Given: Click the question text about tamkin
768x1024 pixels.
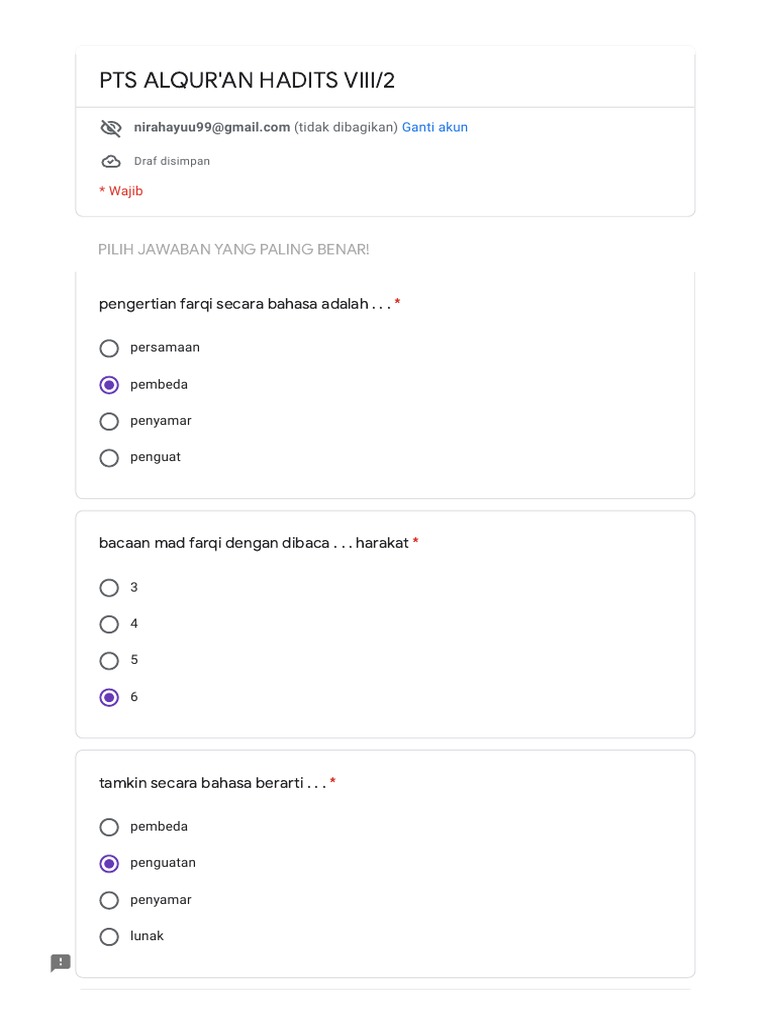Looking at the screenshot, I should (212, 783).
